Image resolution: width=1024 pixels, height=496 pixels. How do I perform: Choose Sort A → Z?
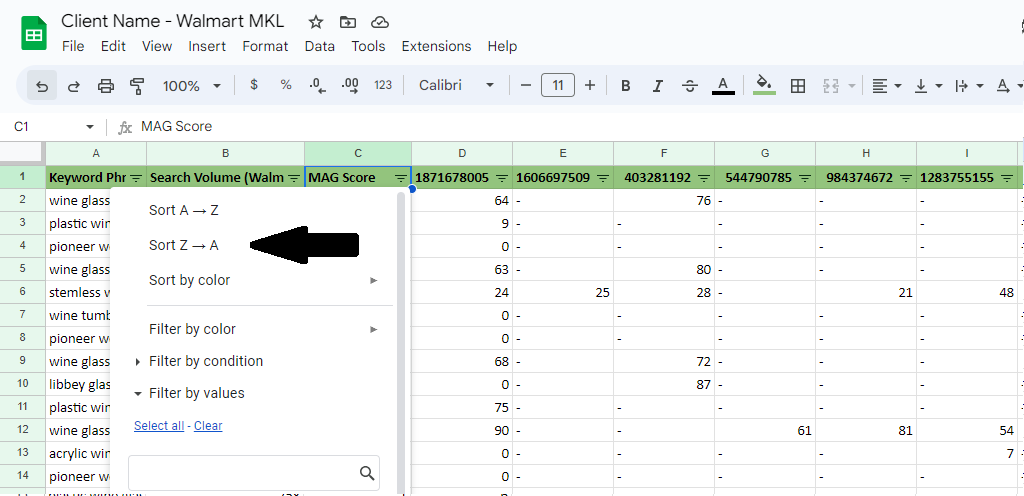coord(184,210)
